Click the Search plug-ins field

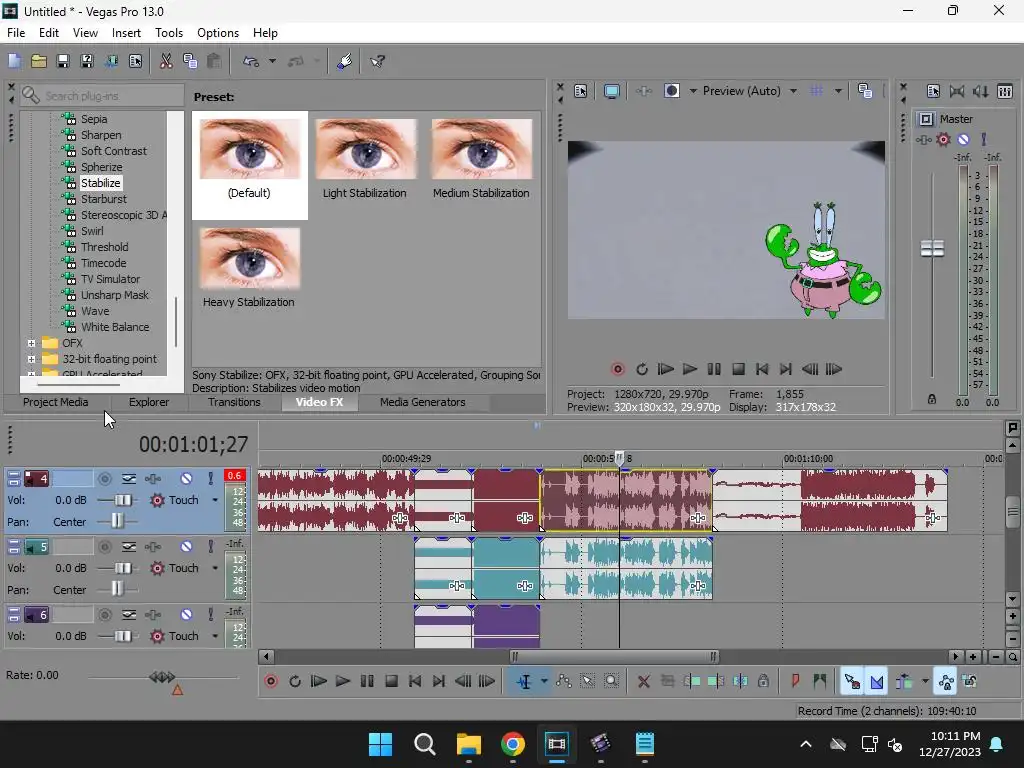103,95
